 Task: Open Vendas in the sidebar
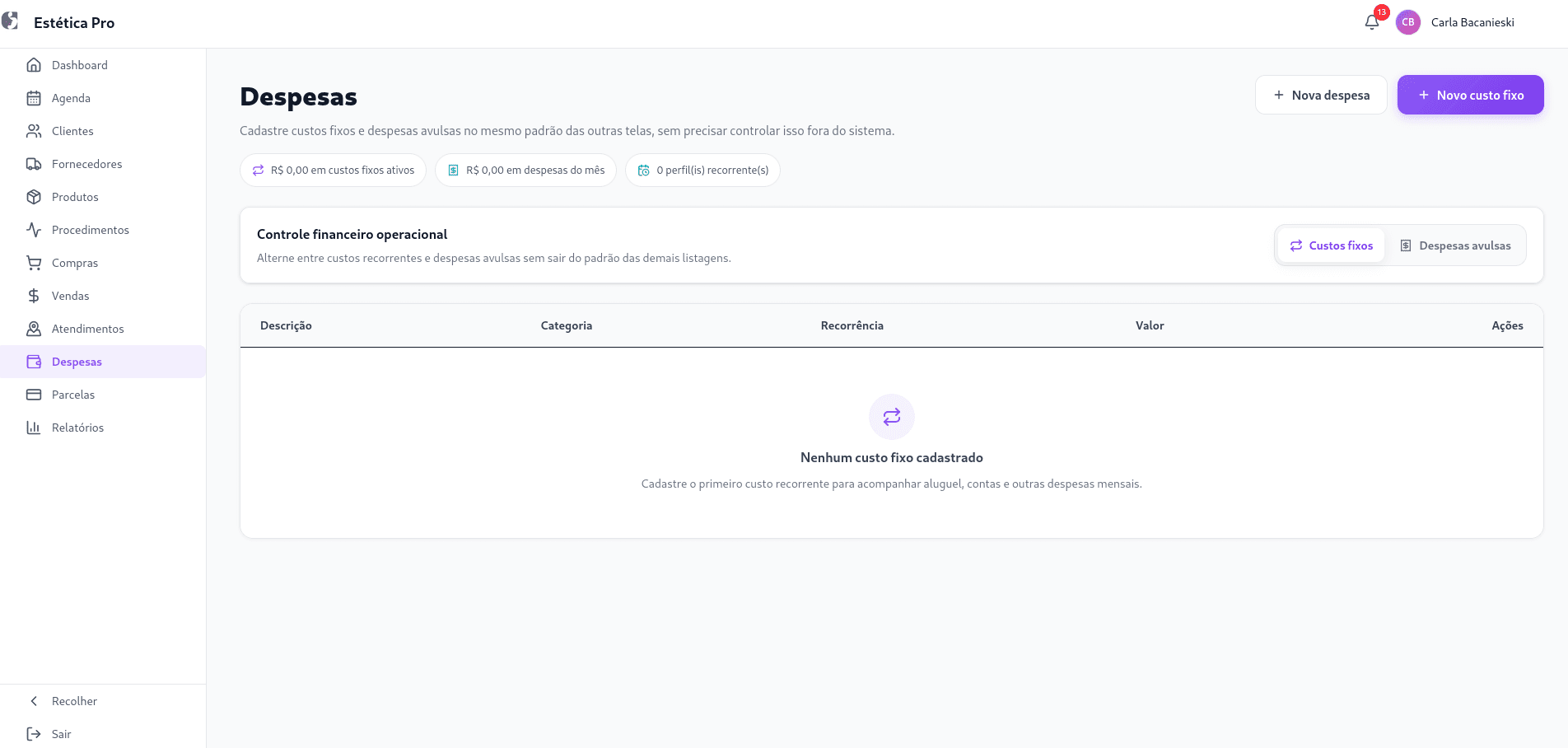point(103,296)
